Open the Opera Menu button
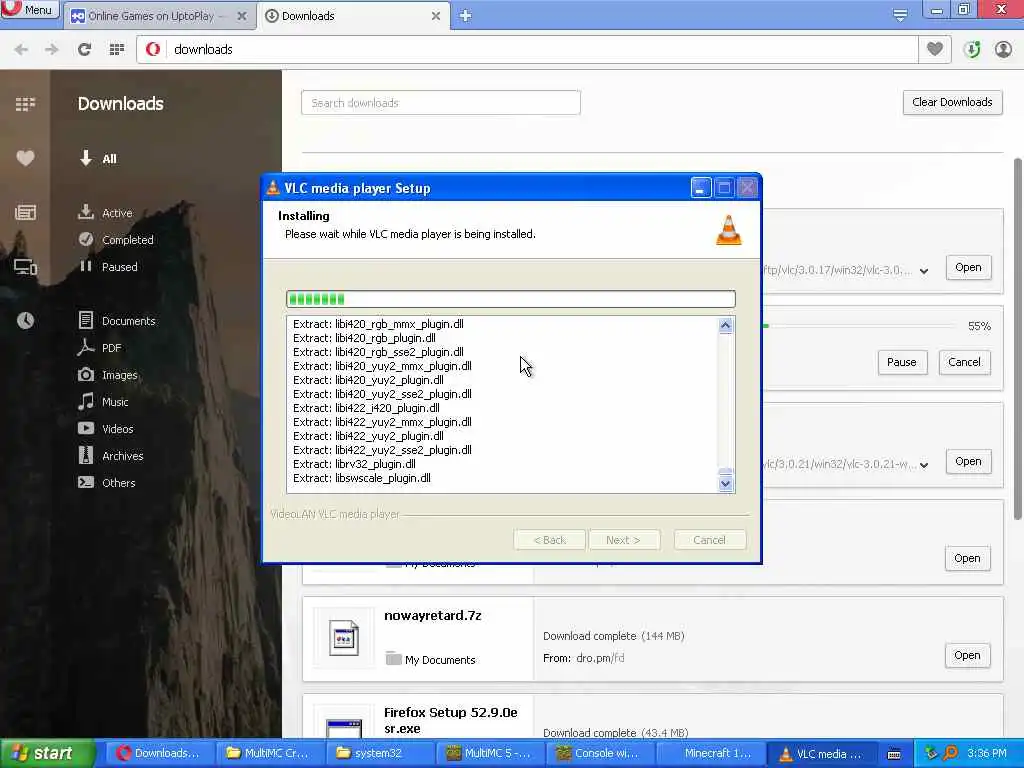 (29, 9)
